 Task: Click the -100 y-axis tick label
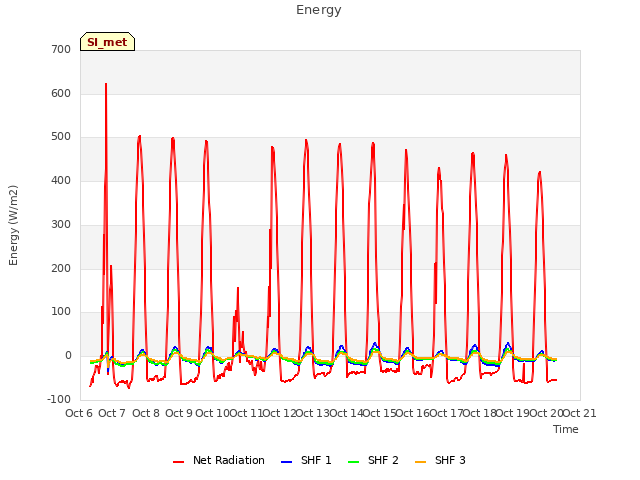click(59, 400)
